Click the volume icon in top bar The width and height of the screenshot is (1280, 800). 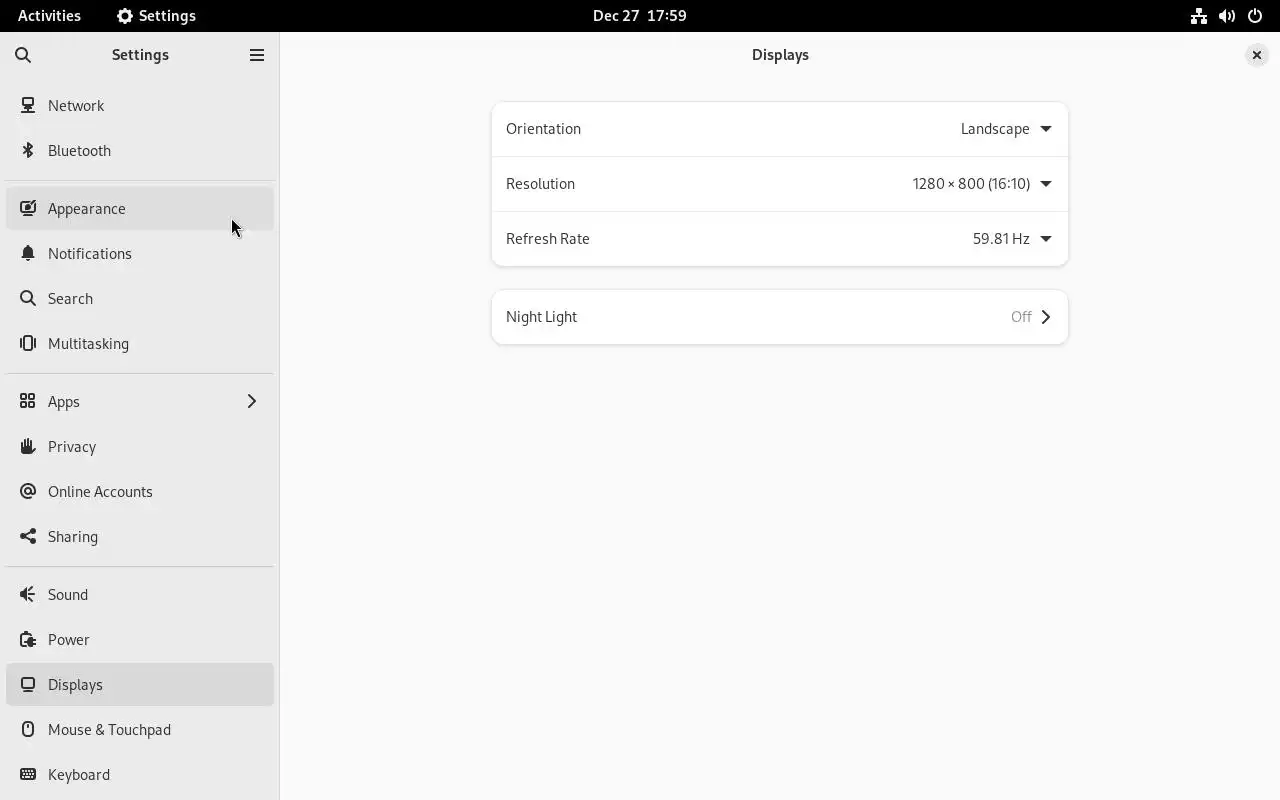point(1227,16)
